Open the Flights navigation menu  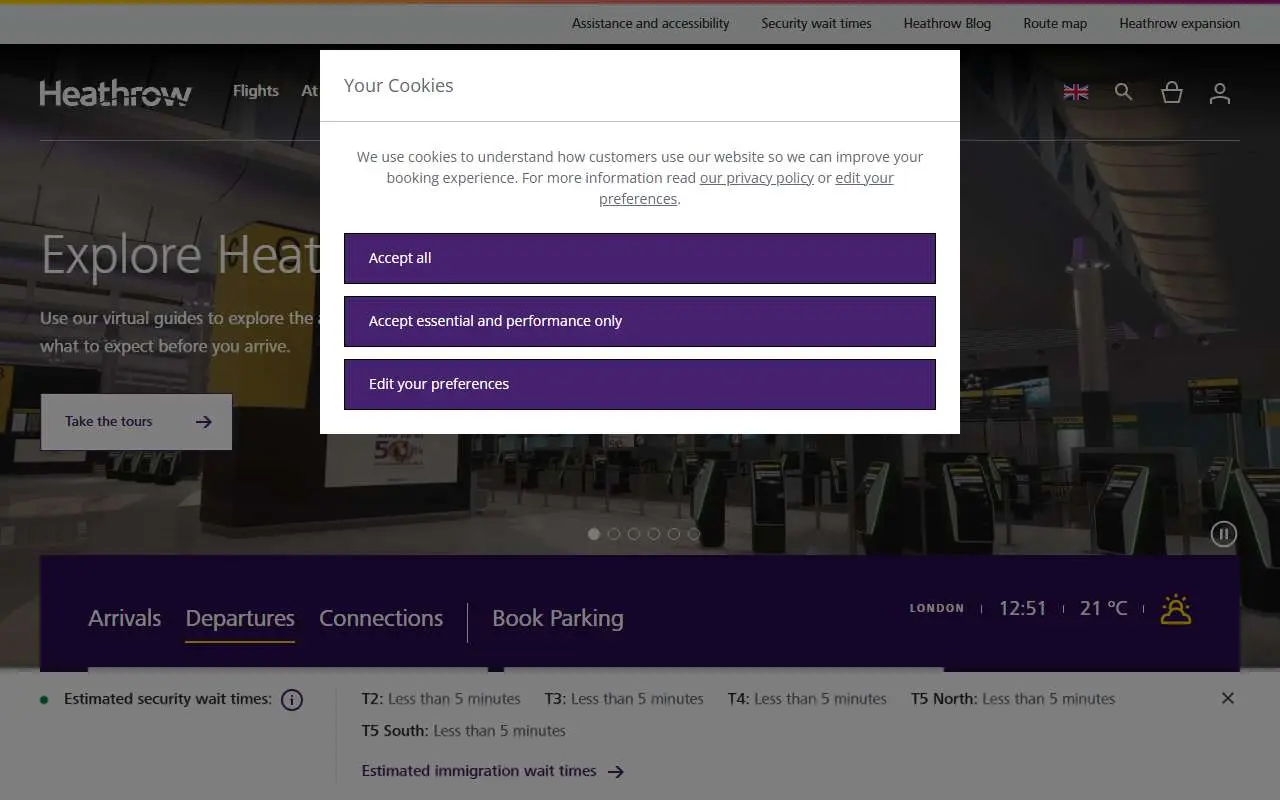pos(256,91)
